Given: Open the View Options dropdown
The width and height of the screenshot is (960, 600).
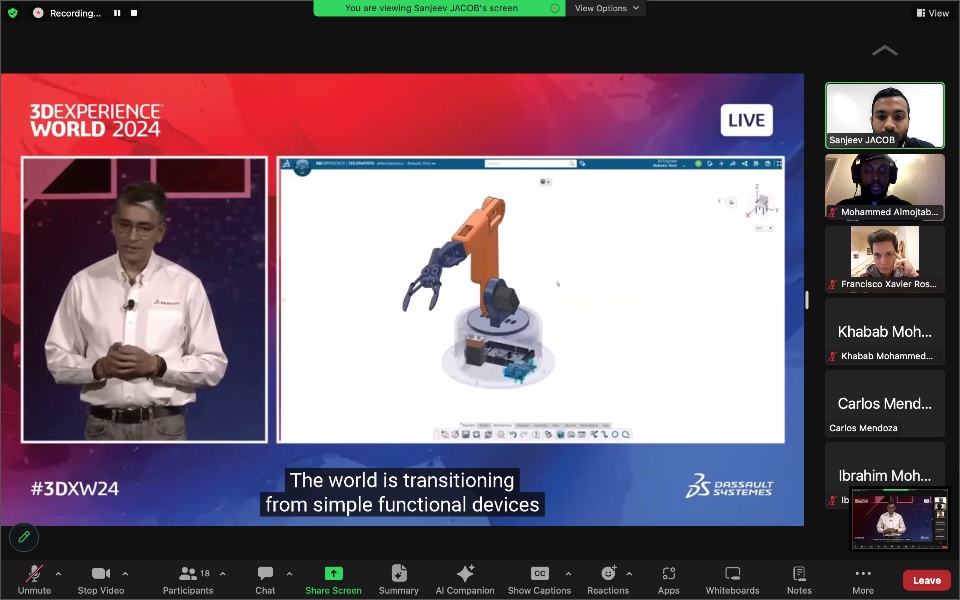Looking at the screenshot, I should tap(606, 8).
